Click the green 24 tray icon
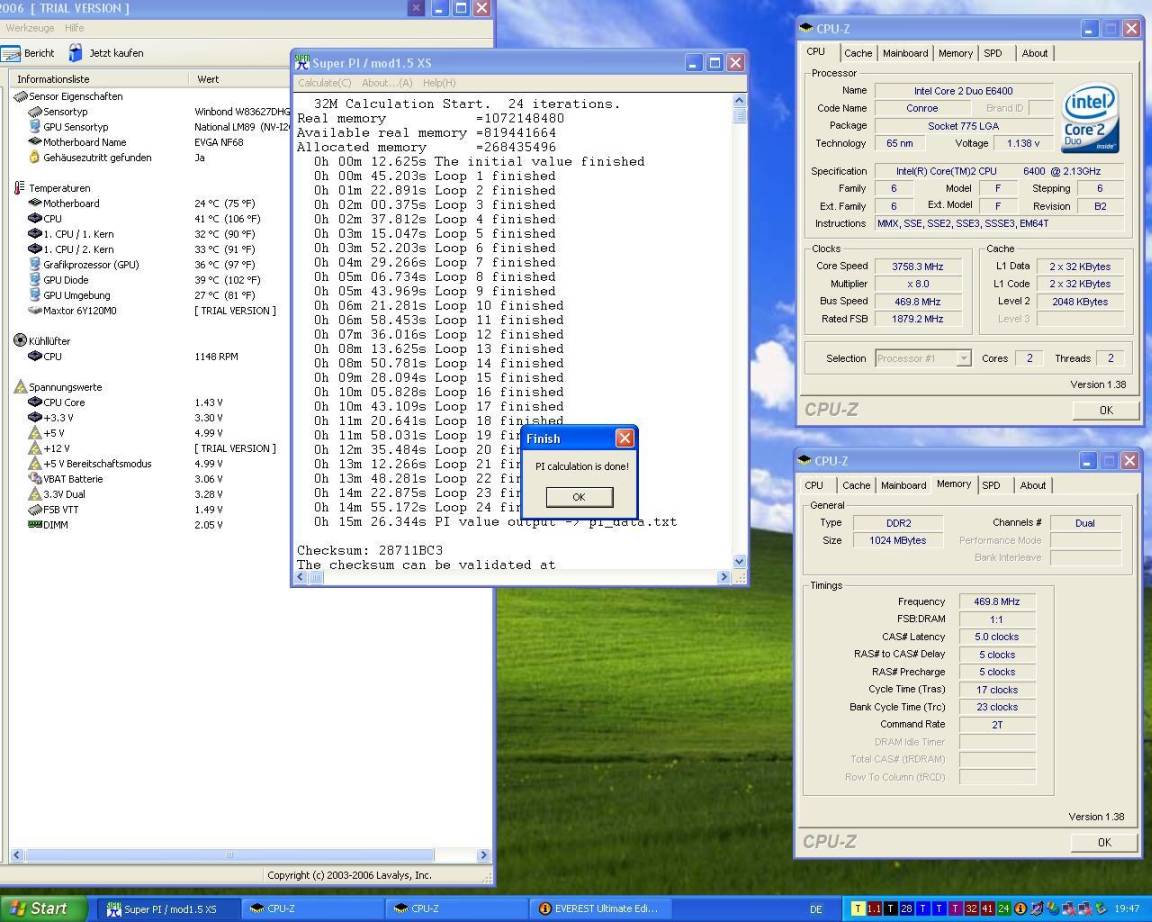The image size is (1152, 922). coord(1004,909)
